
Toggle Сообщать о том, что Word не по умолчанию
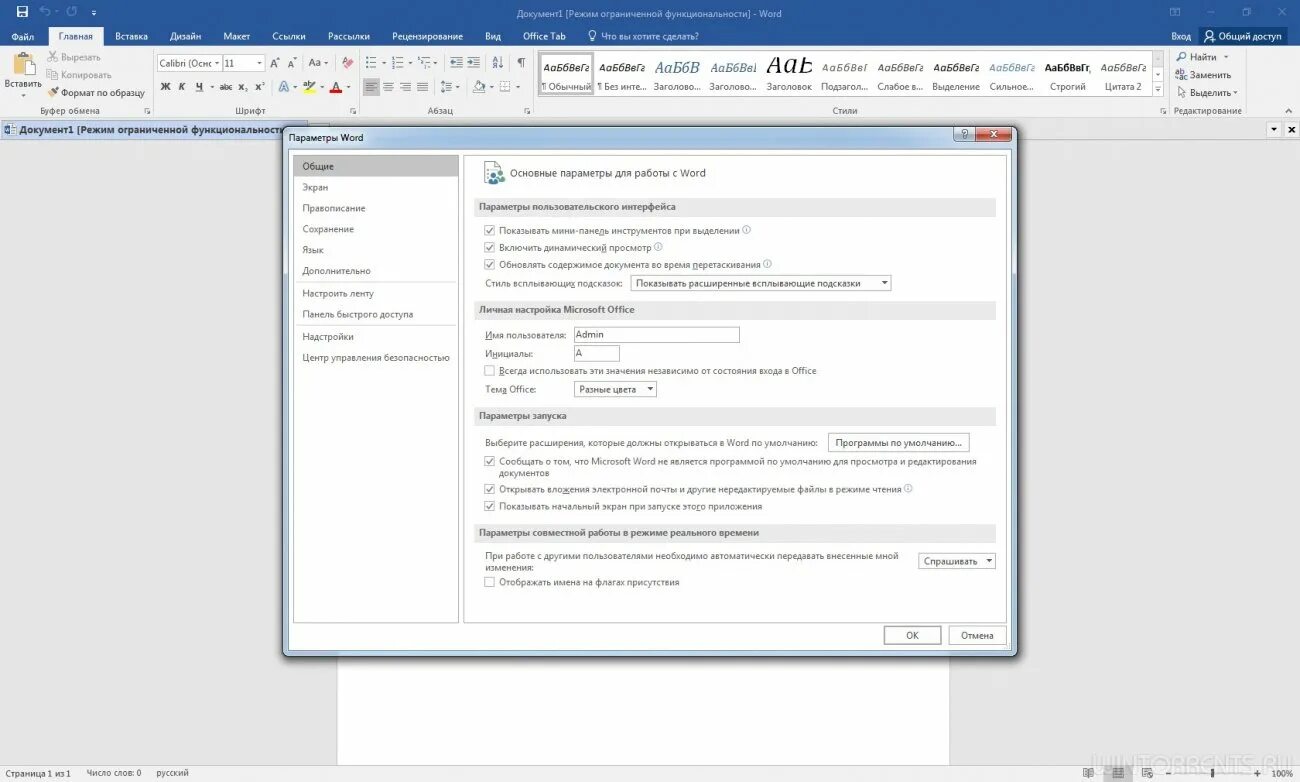(x=490, y=462)
